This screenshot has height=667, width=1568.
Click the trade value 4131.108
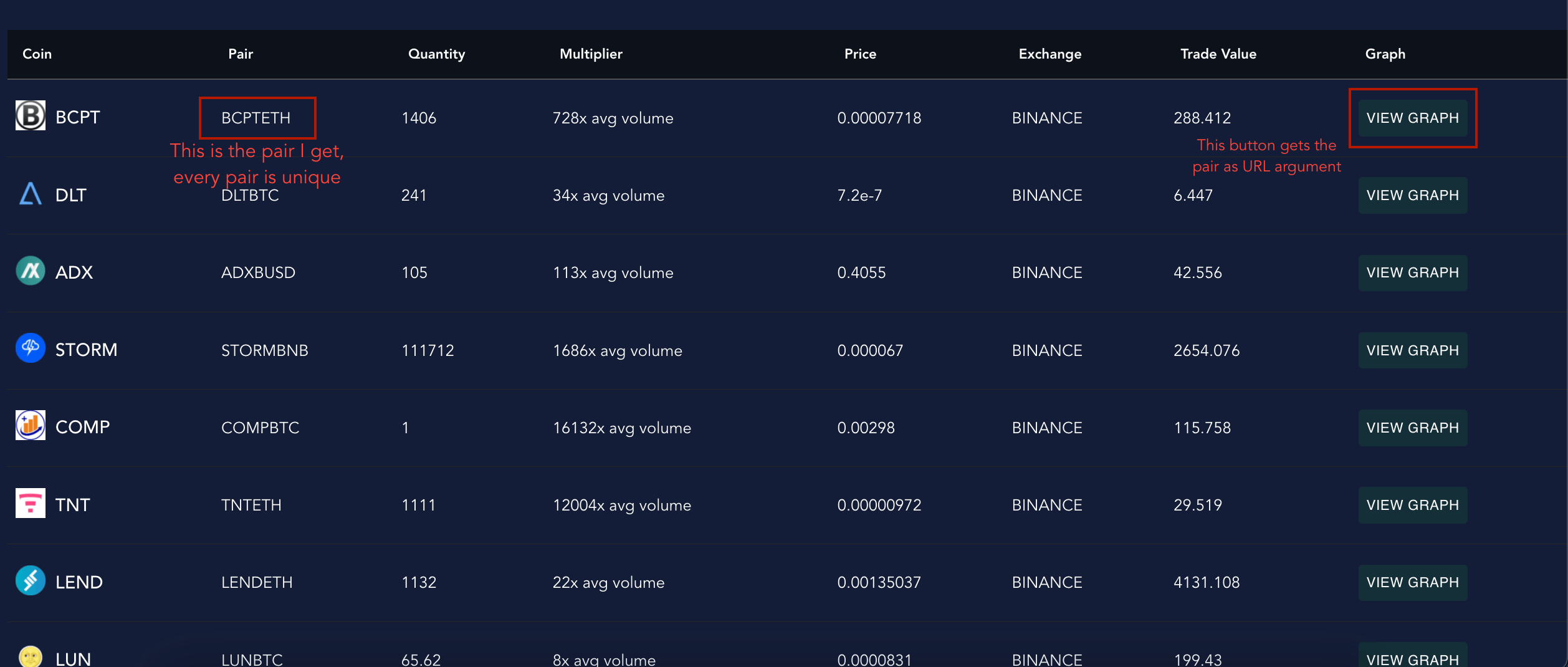point(1207,582)
